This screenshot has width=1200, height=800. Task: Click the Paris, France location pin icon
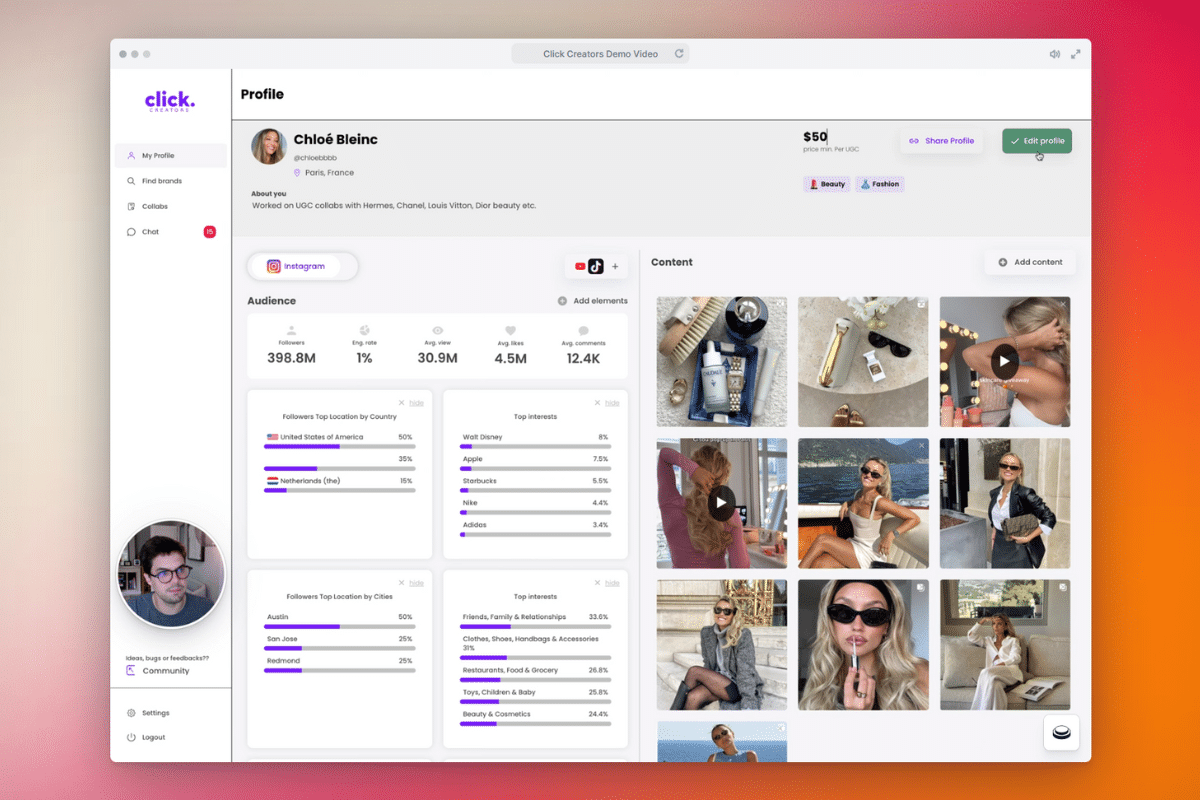[297, 173]
